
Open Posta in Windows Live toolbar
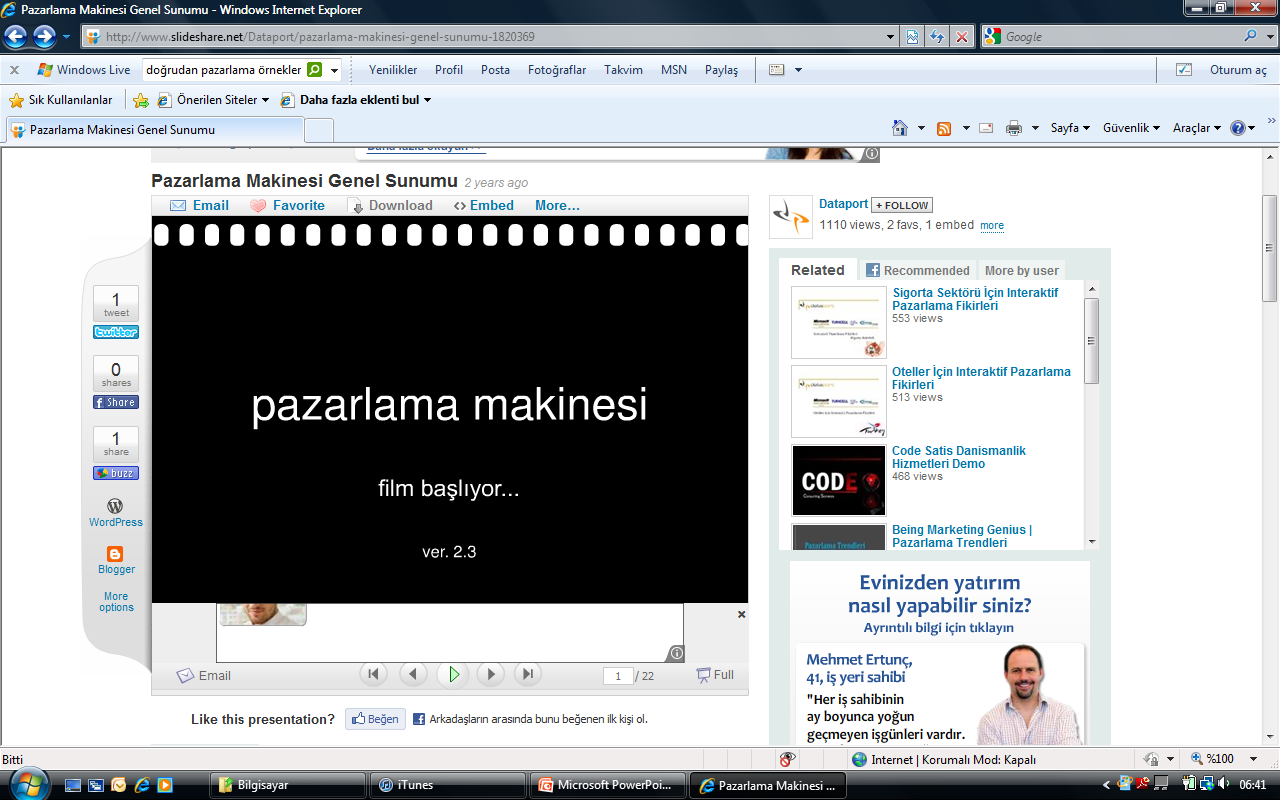pos(495,70)
